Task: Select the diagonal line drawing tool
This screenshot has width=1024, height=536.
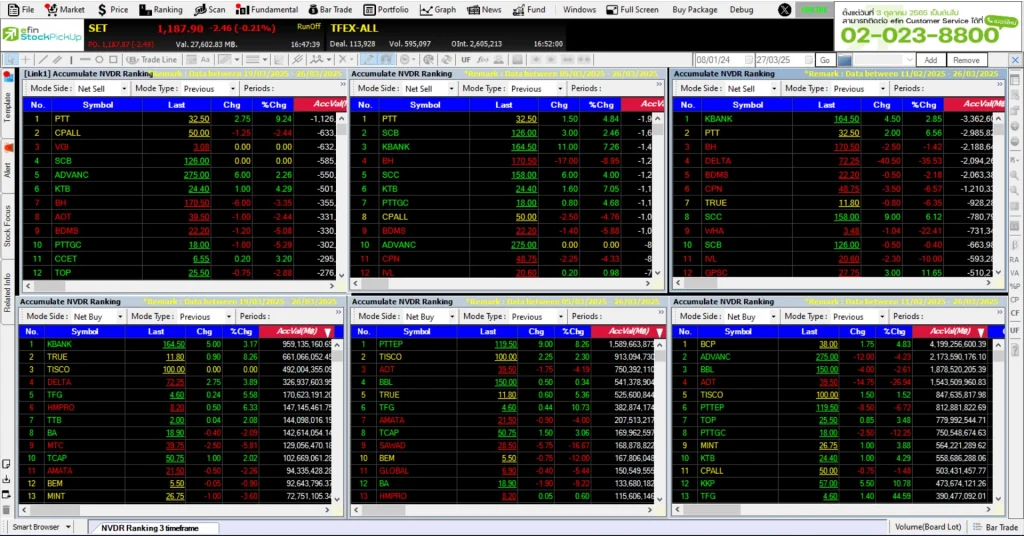Action: (x=43, y=59)
